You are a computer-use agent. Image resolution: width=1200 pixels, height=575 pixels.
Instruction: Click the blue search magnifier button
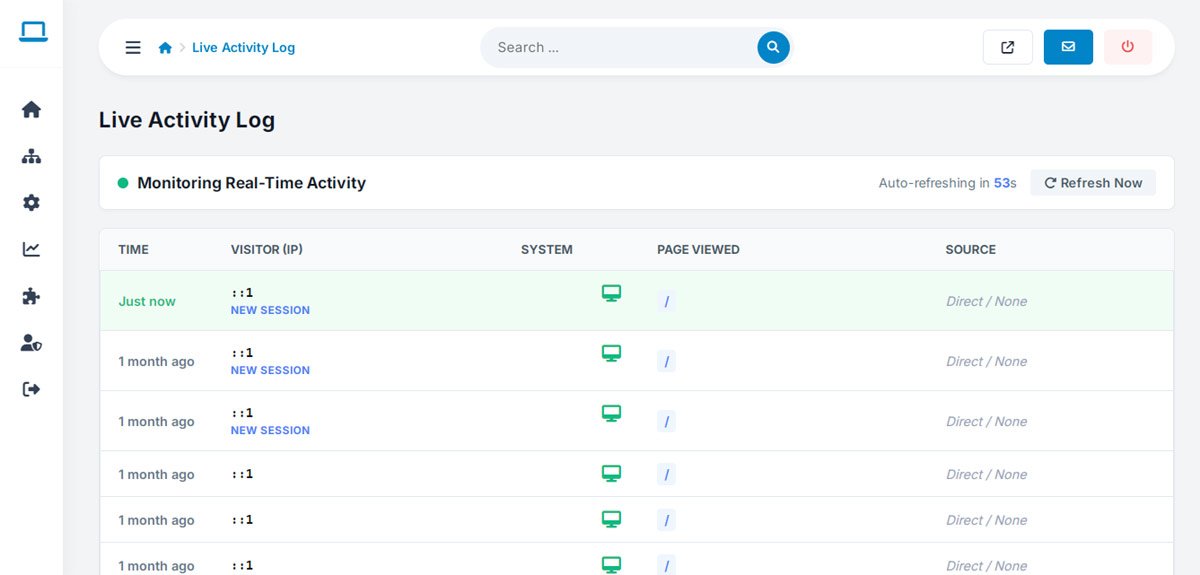click(773, 47)
